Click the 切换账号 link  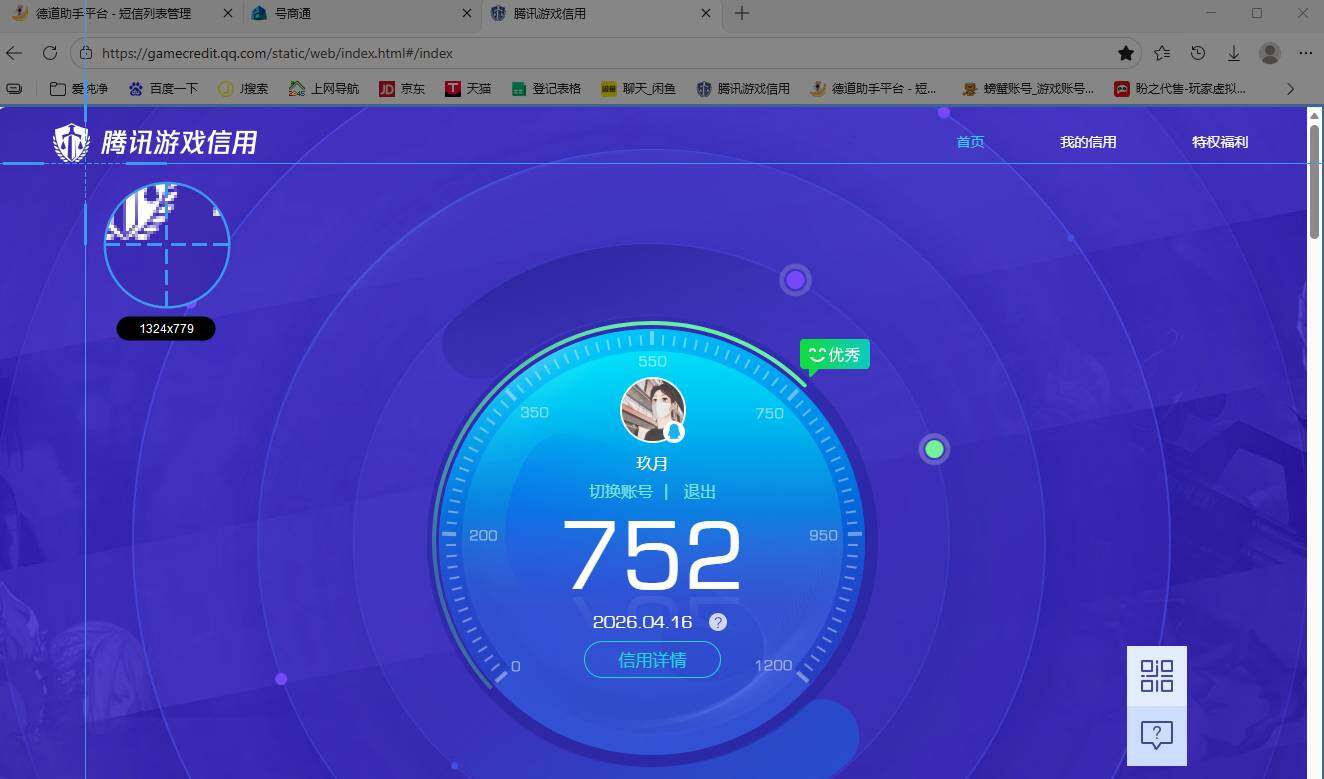620,492
